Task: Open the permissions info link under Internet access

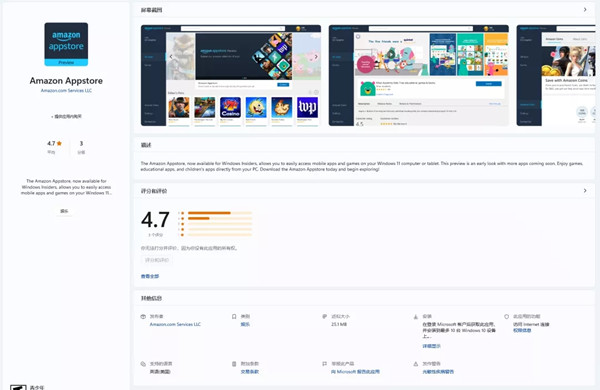Action: coord(522,330)
